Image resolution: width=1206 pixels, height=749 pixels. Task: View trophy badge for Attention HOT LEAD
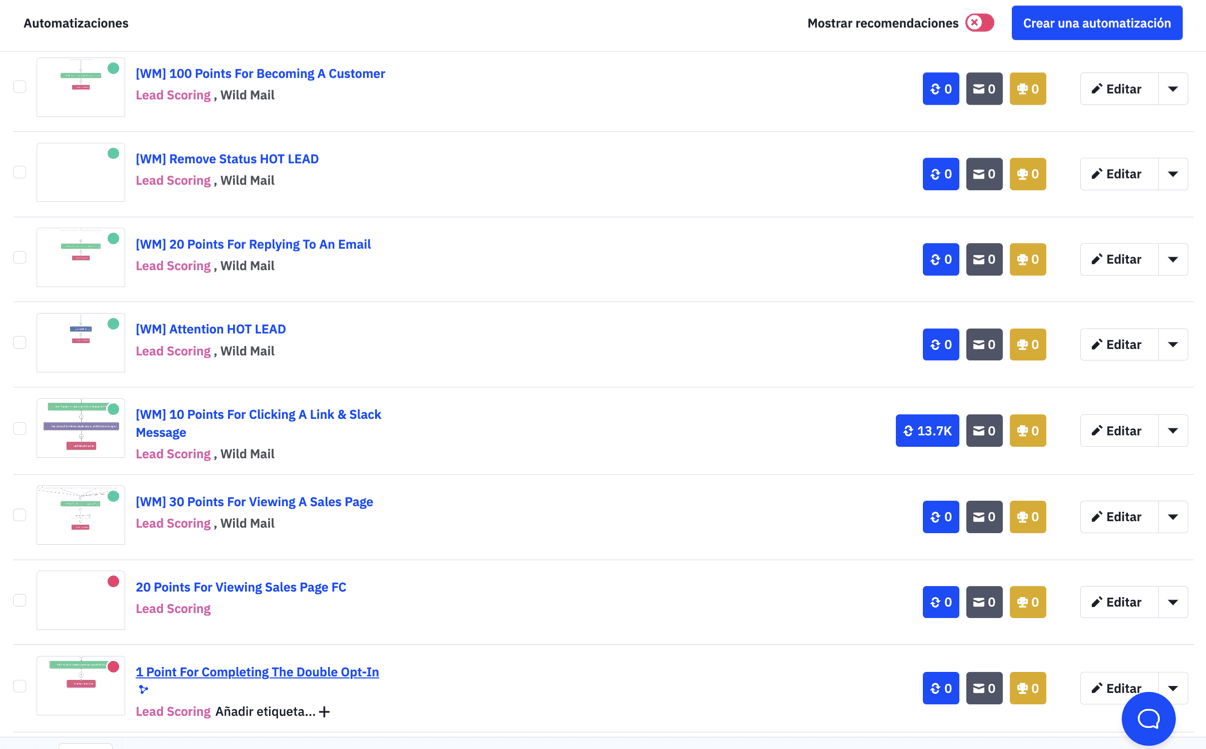tap(1028, 345)
